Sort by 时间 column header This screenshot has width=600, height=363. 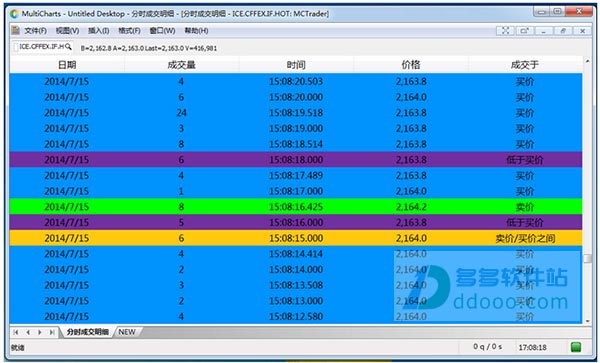pos(296,65)
